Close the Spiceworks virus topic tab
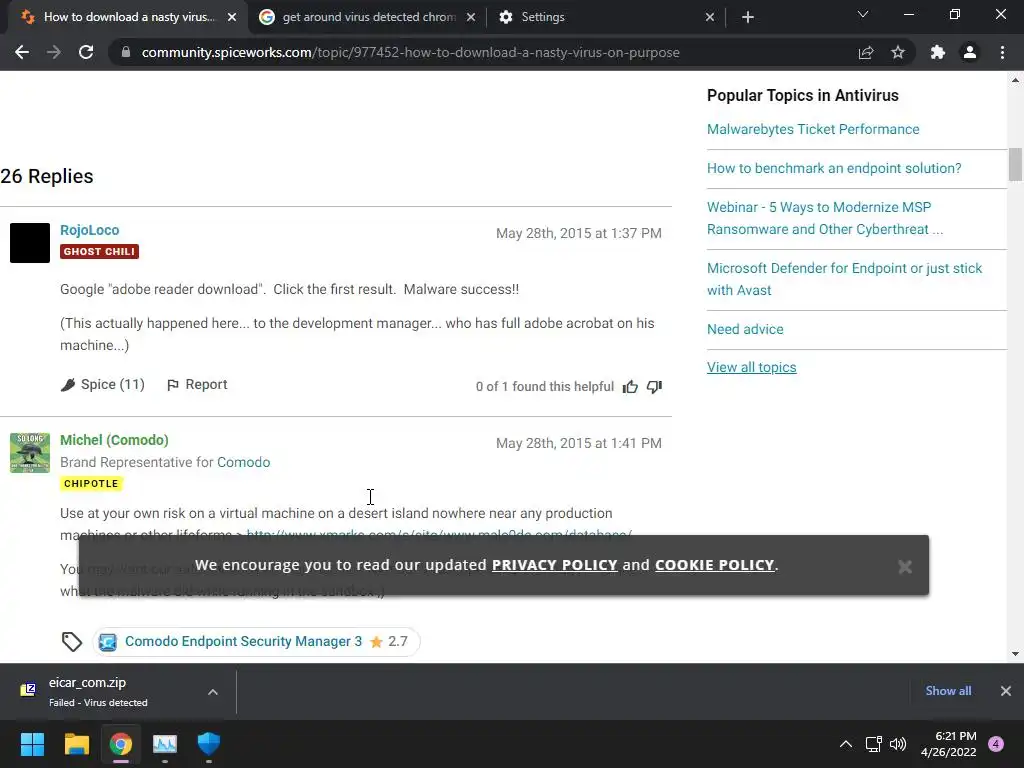 click(232, 17)
